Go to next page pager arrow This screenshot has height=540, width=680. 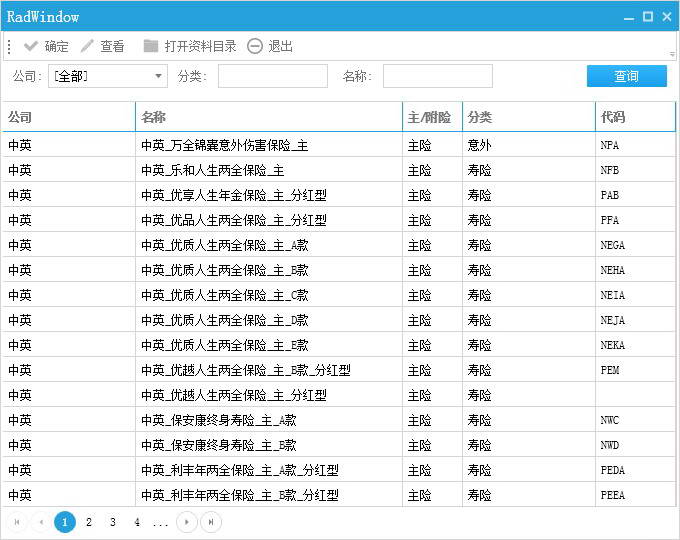pyautogui.click(x=187, y=522)
